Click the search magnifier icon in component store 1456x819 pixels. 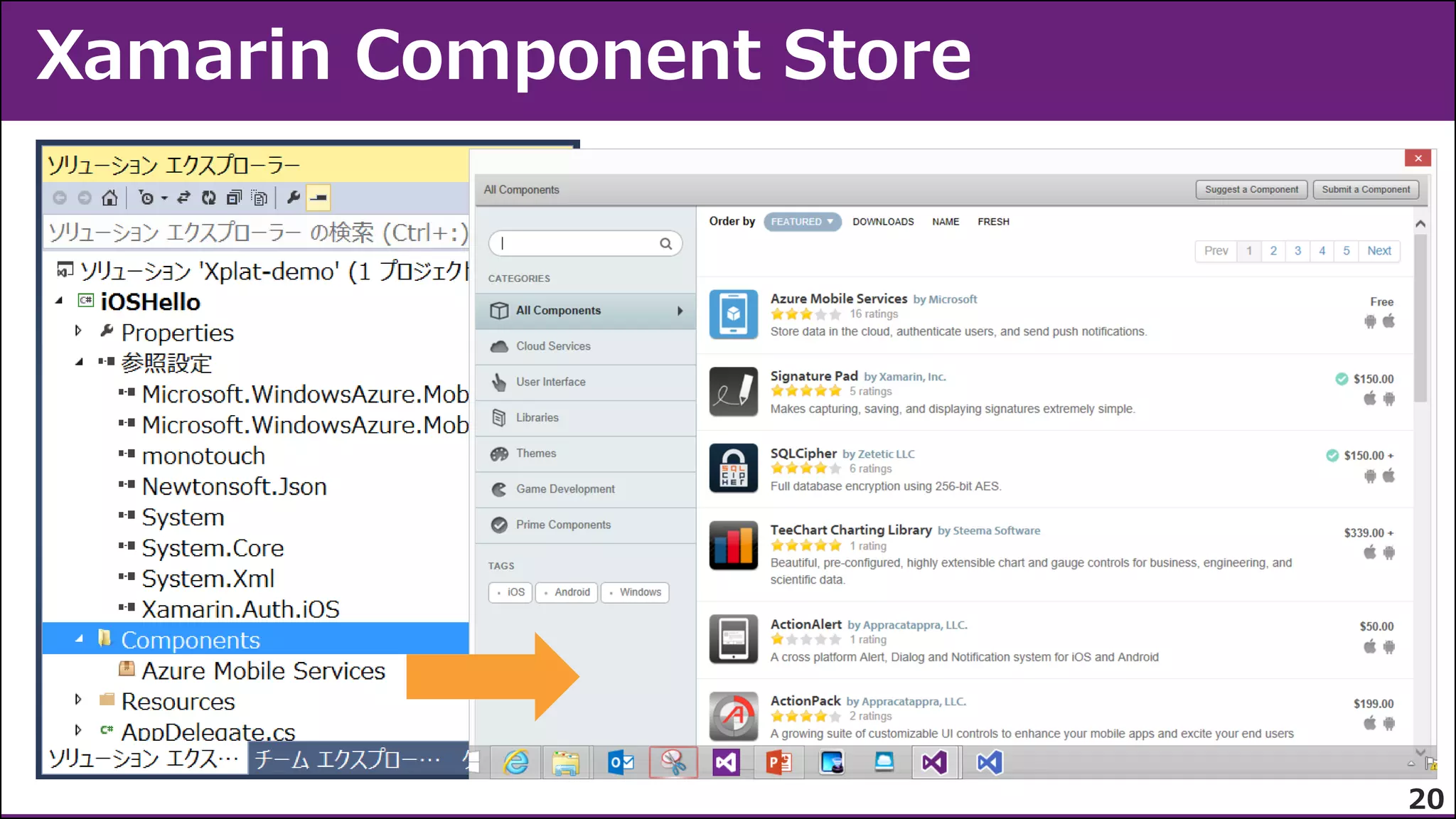point(665,244)
